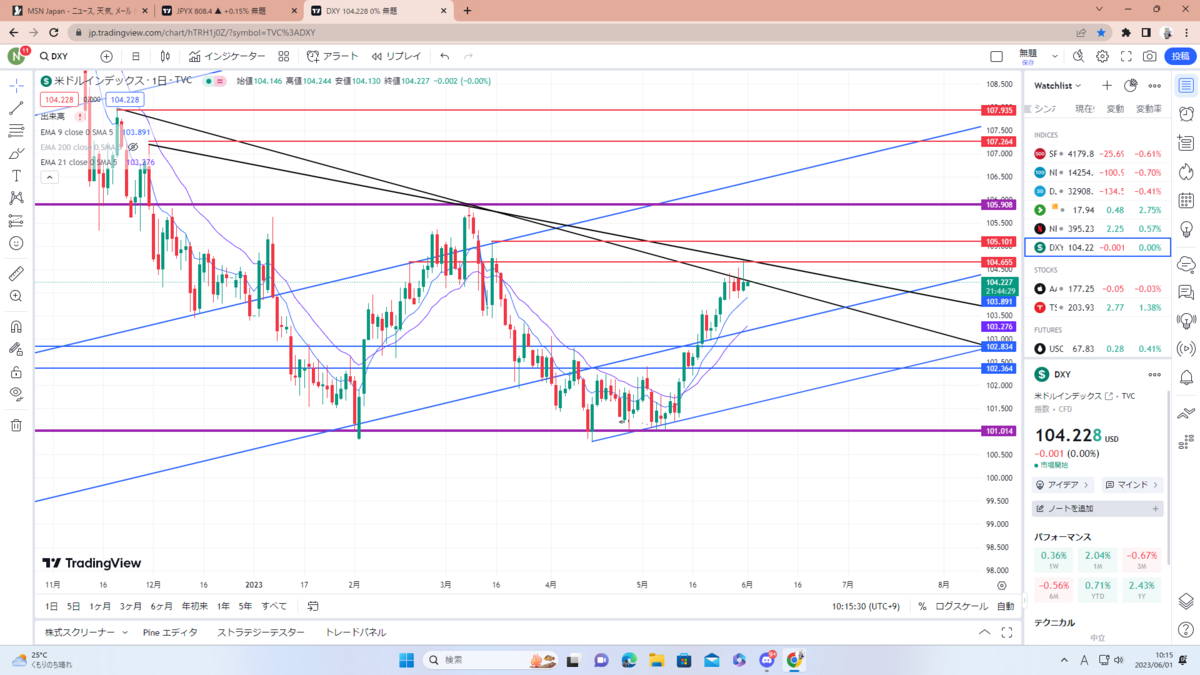Click the undo arrow in top toolbar
Image resolution: width=1200 pixels, height=675 pixels.
tap(445, 57)
